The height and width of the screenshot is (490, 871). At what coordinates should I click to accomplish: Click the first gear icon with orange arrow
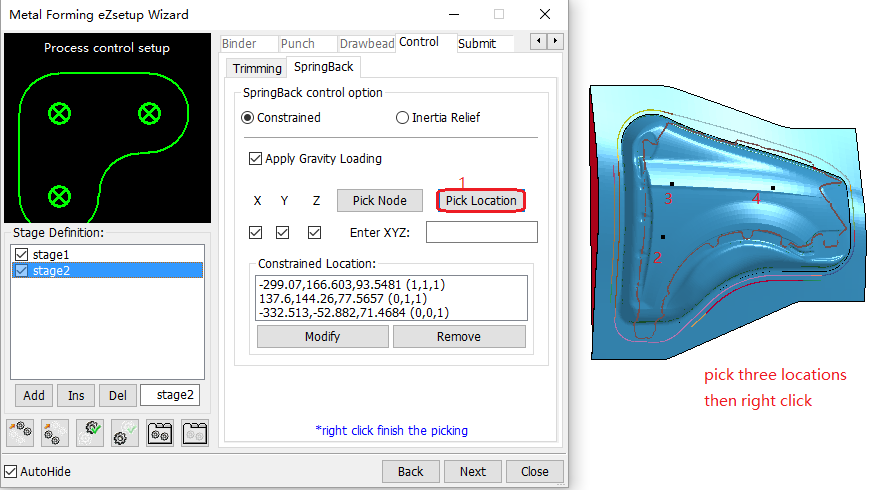point(20,433)
